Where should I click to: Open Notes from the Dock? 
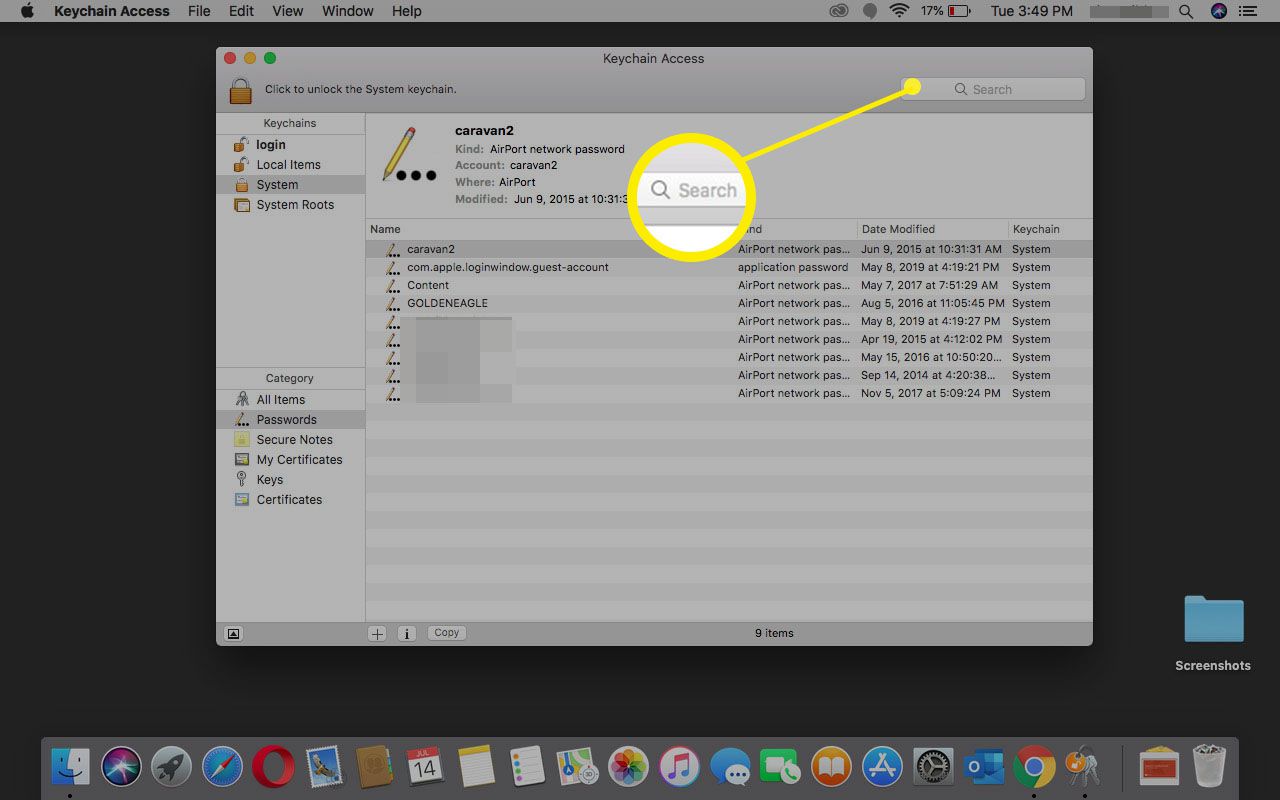click(476, 768)
